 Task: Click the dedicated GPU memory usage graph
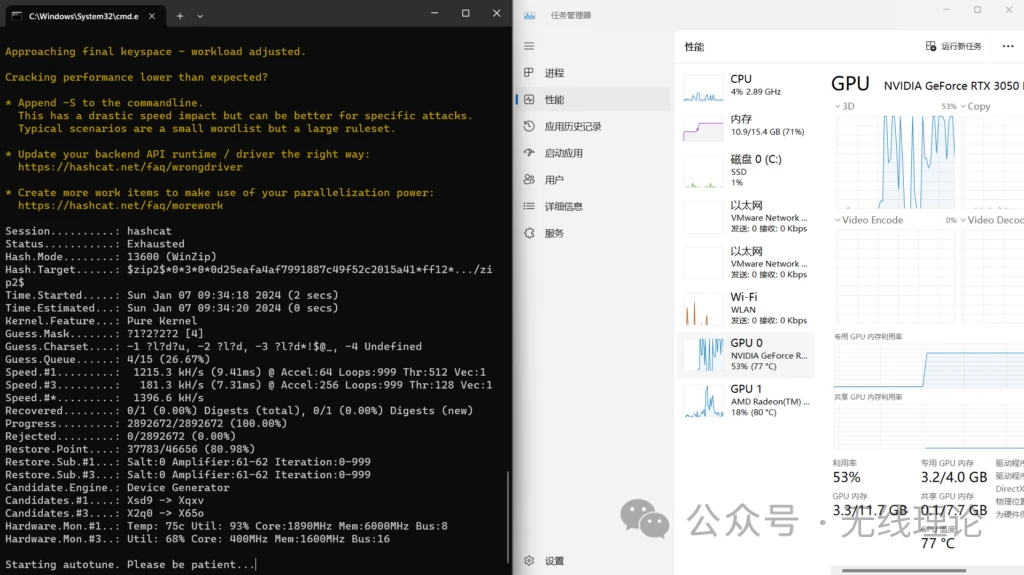929,365
